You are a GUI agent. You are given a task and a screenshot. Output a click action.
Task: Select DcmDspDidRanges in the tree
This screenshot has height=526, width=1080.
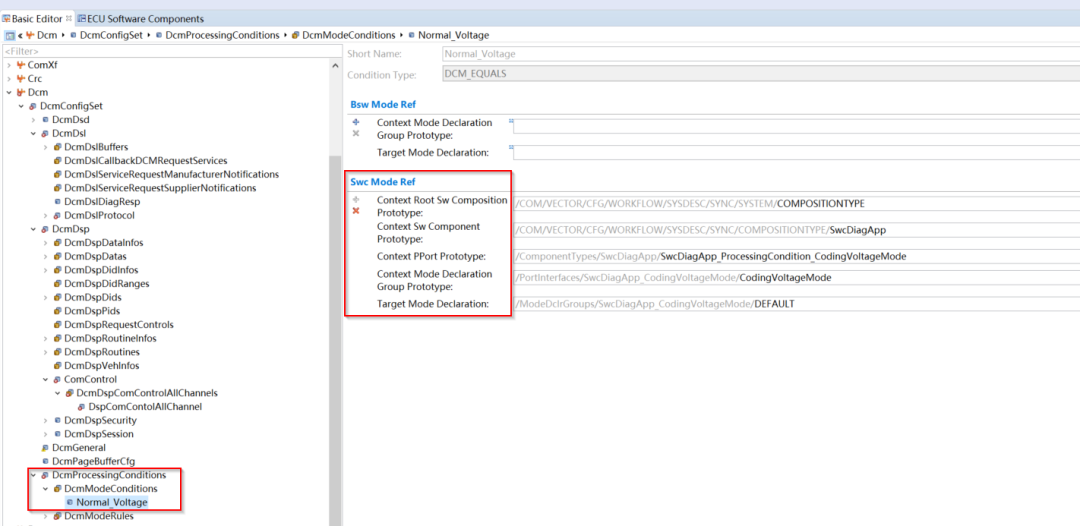coord(106,284)
